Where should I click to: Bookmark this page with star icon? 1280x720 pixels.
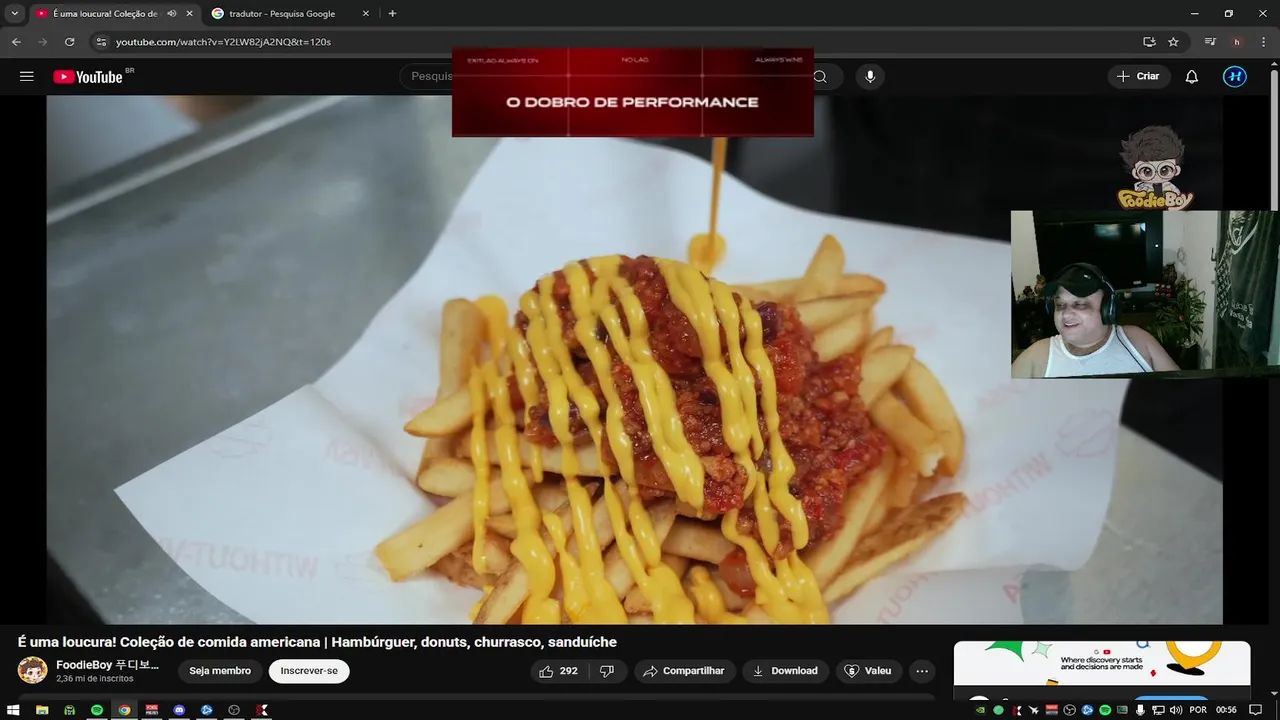pos(1173,42)
